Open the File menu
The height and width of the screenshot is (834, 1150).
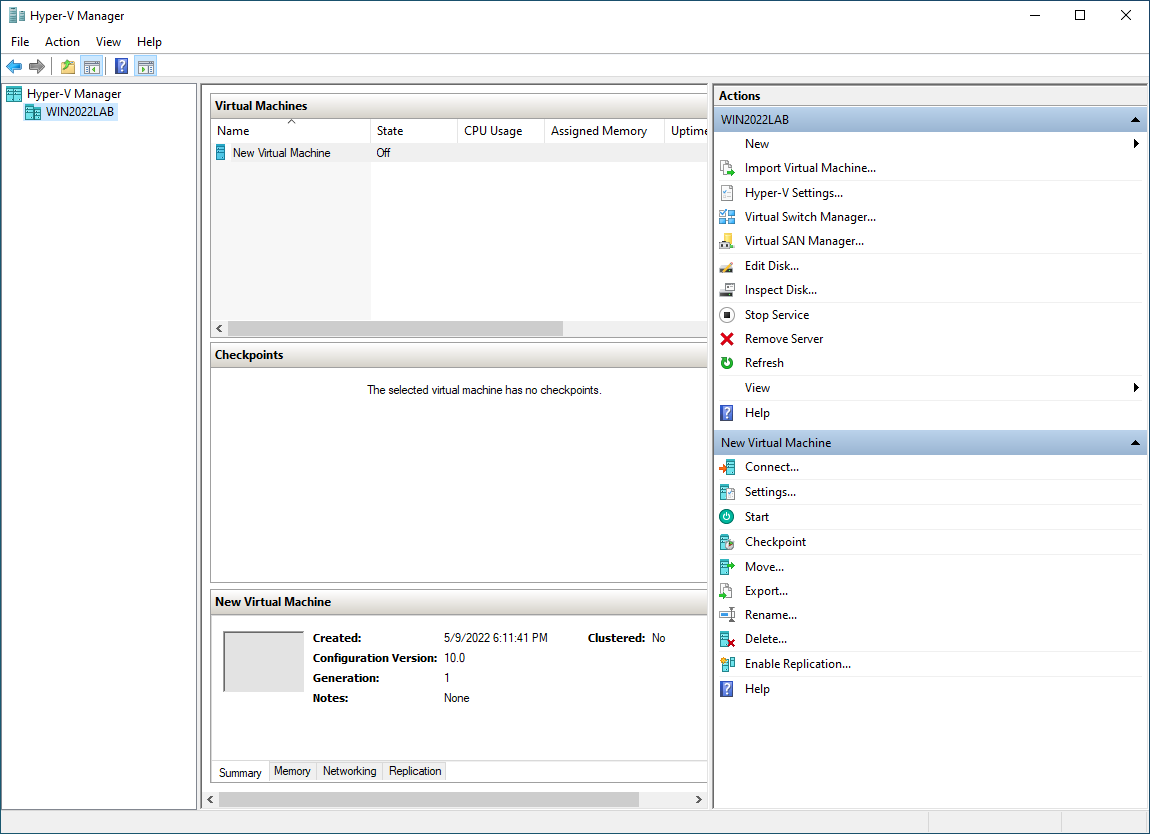(20, 42)
